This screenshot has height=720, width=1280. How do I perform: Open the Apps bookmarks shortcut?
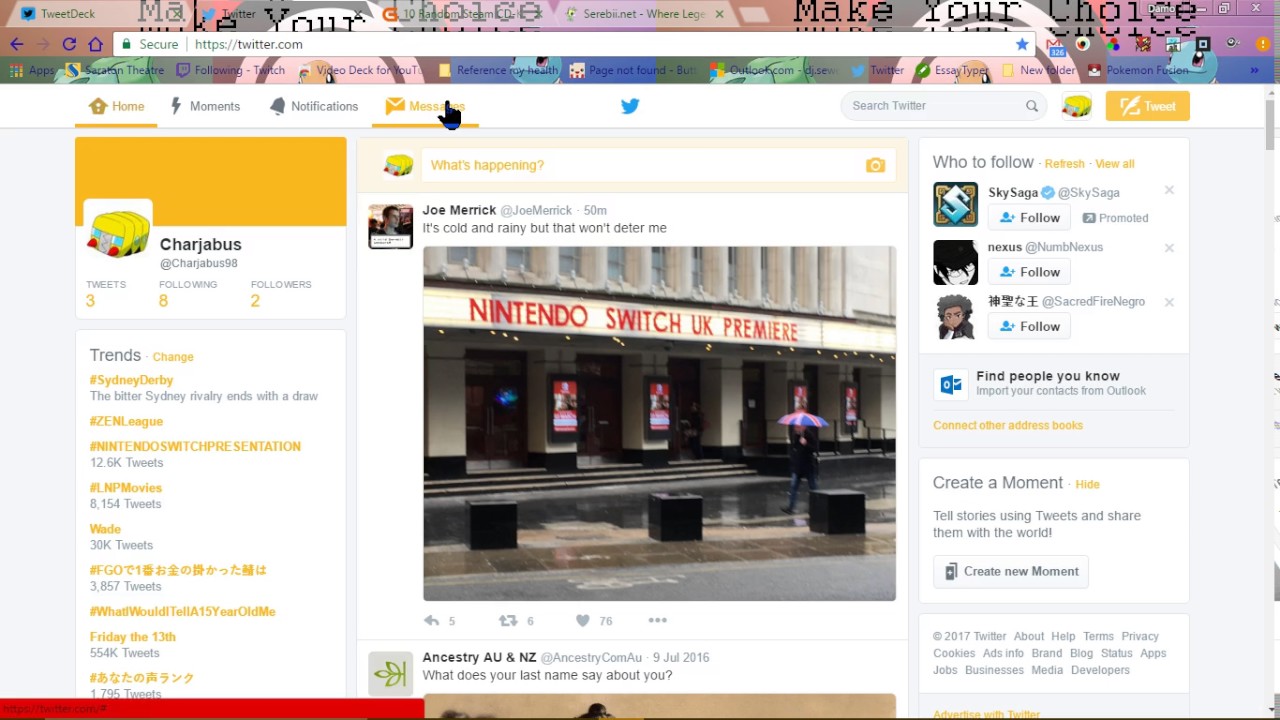32,70
